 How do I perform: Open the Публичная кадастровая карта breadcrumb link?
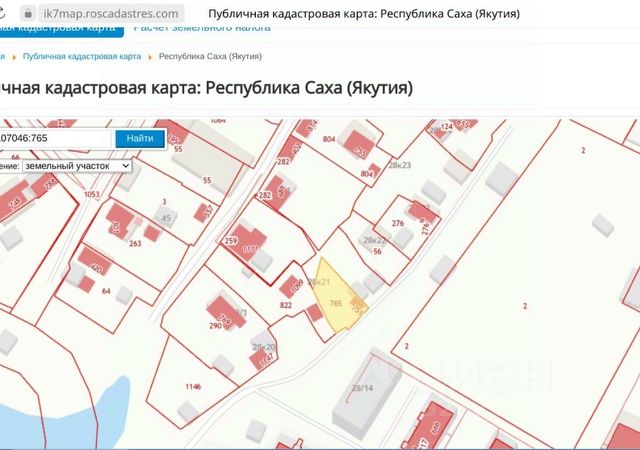pos(82,56)
